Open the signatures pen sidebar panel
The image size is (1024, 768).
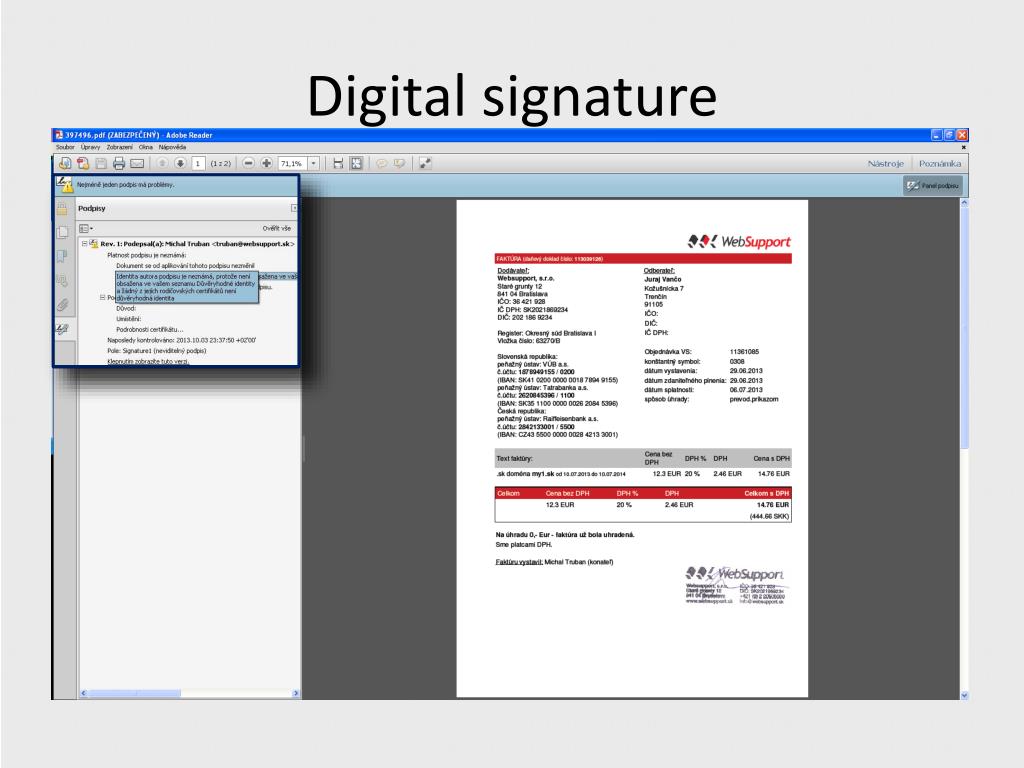click(63, 329)
